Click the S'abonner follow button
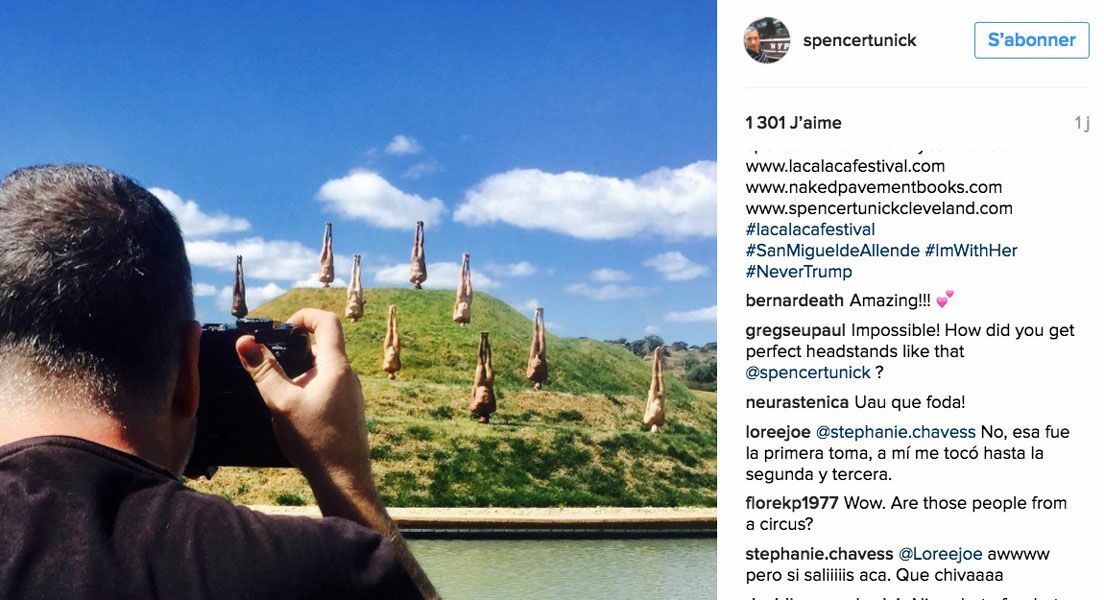 (x=1031, y=40)
